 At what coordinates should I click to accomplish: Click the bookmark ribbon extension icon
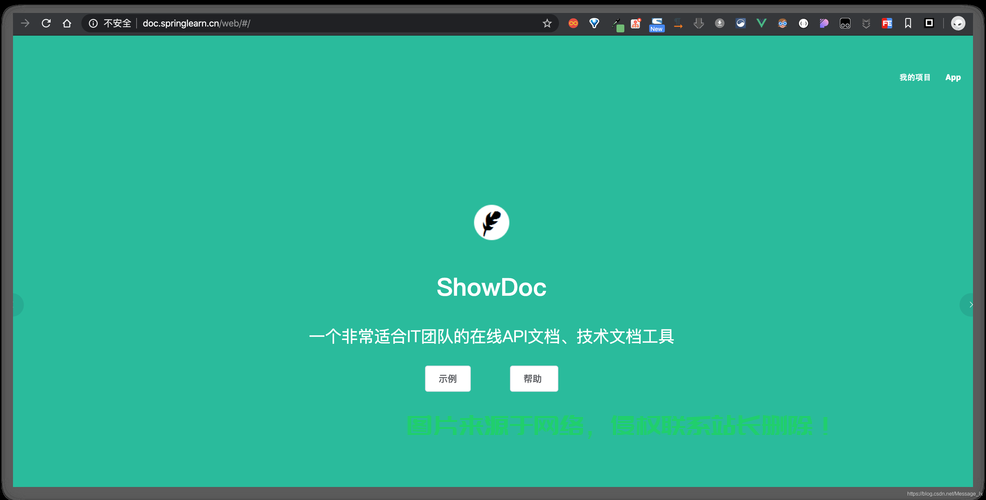click(x=908, y=23)
